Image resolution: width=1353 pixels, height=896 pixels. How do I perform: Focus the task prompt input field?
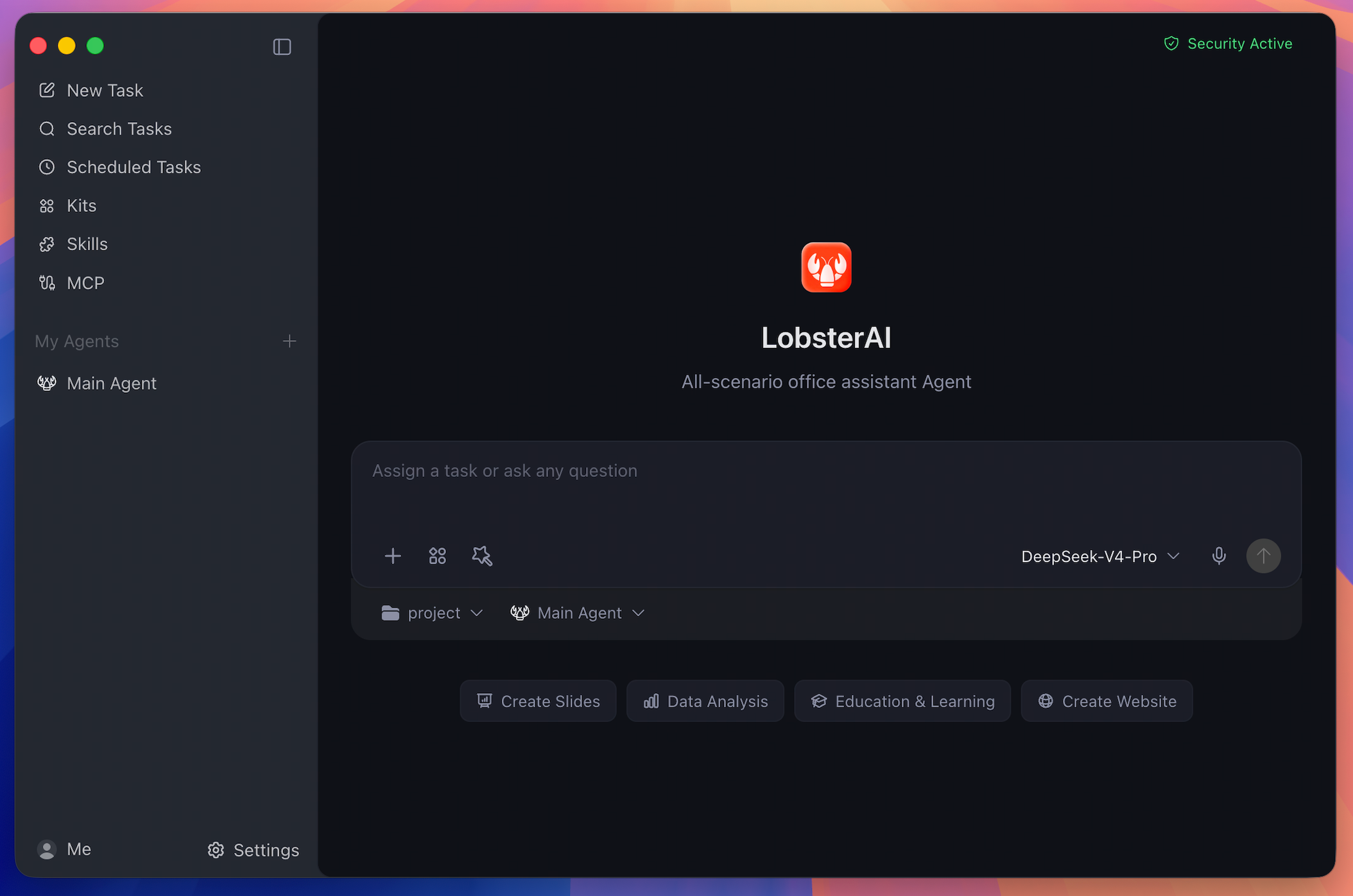click(x=826, y=488)
